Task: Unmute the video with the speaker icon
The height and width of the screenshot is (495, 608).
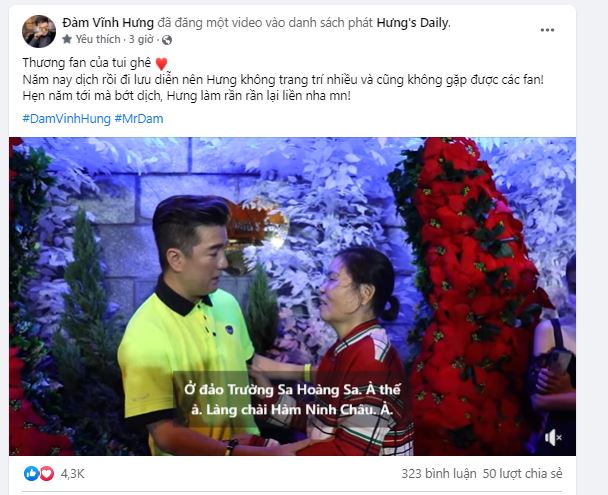Action: point(553,438)
